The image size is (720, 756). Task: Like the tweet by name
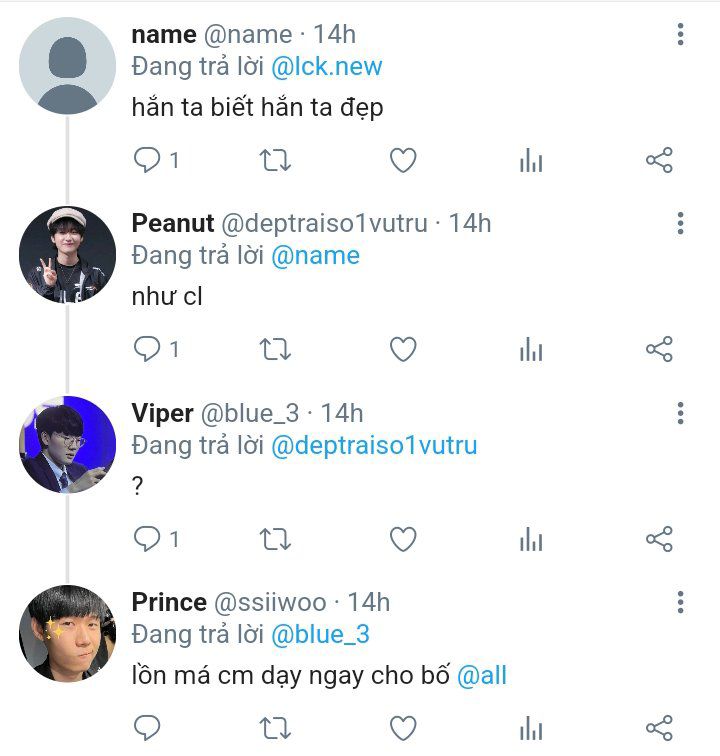(x=403, y=160)
